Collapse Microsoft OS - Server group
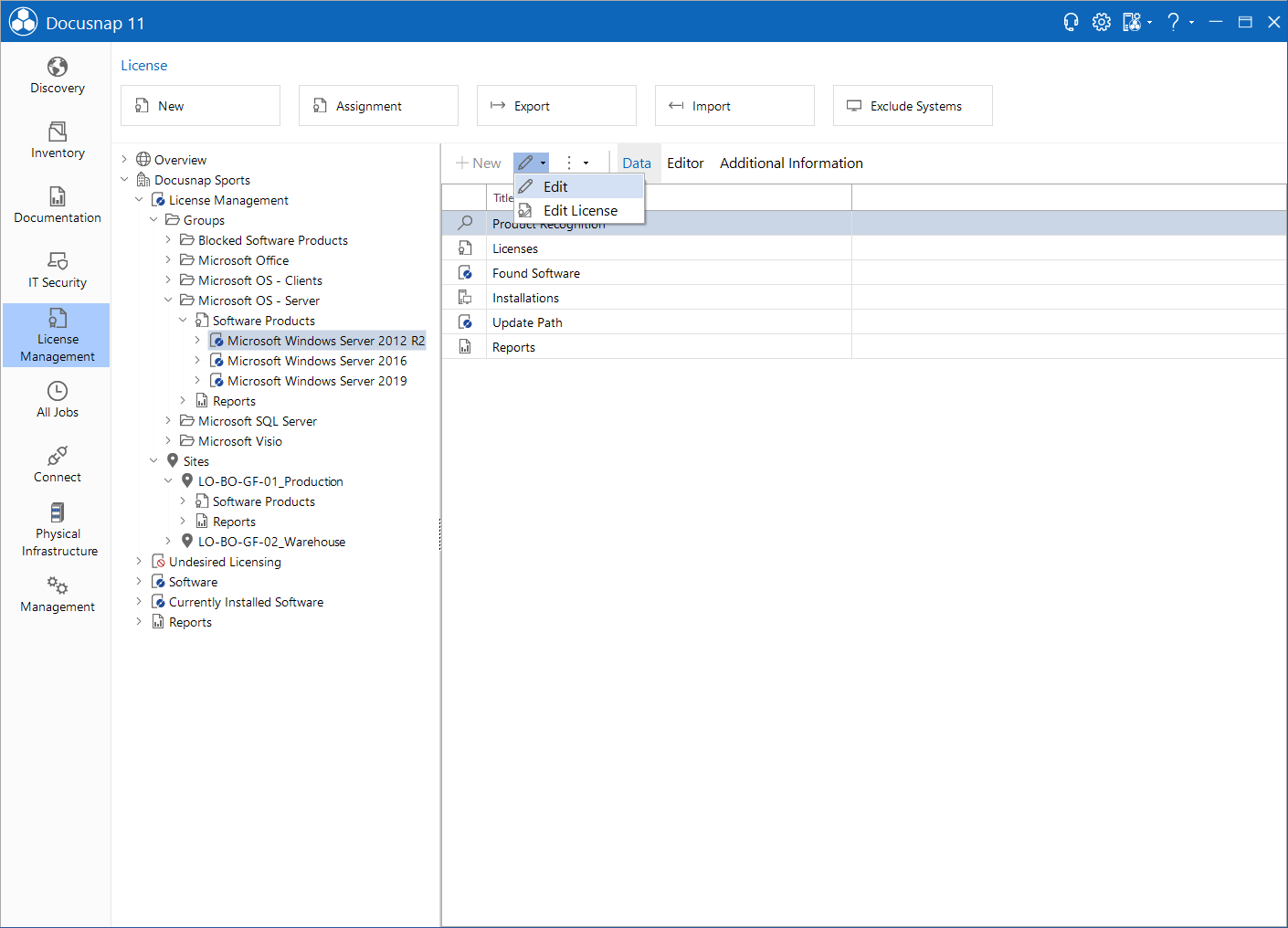Viewport: 1288px width, 928px height. (168, 300)
